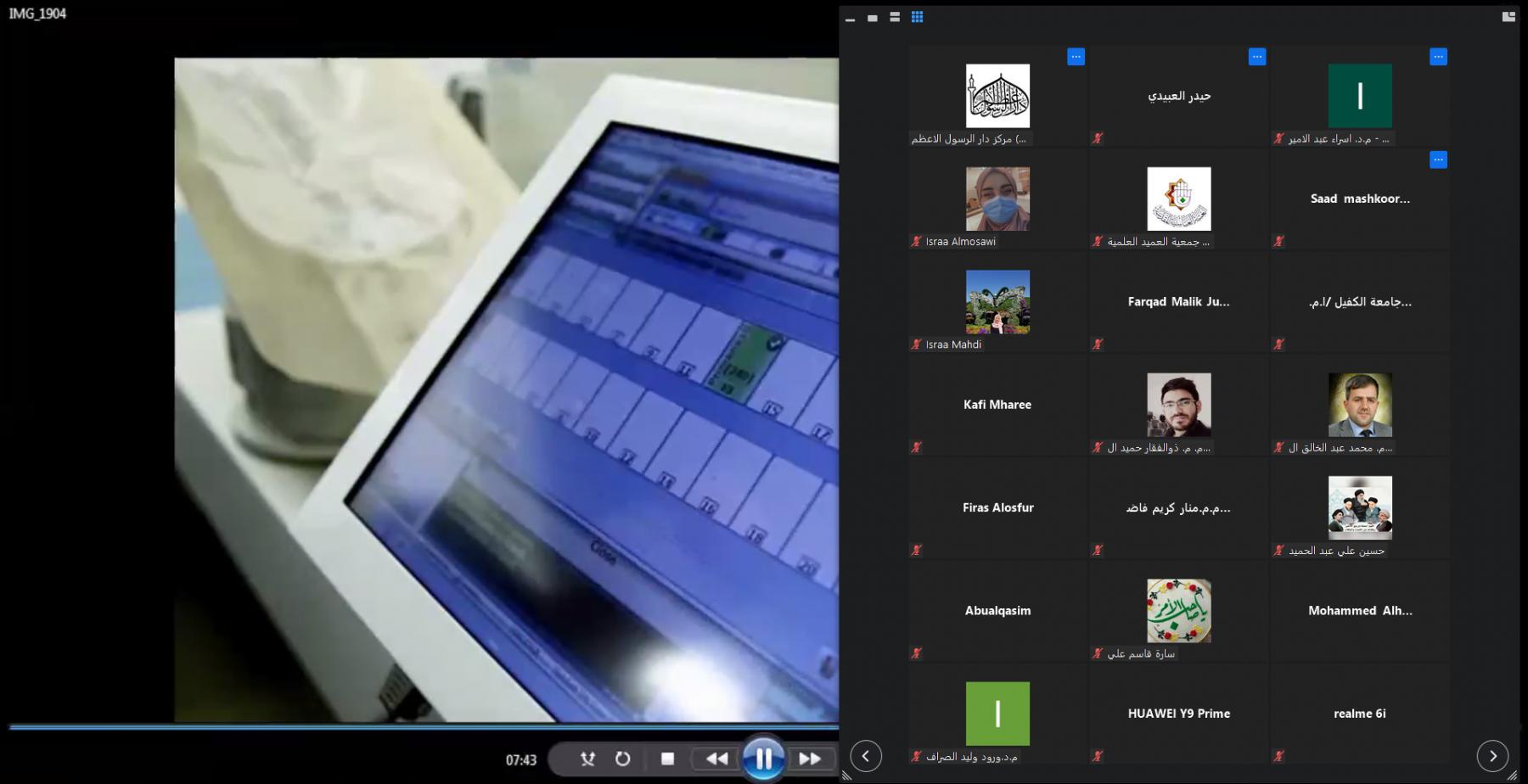Click the top-right side-by-side view icon
The height and width of the screenshot is (784, 1528).
click(x=1508, y=17)
